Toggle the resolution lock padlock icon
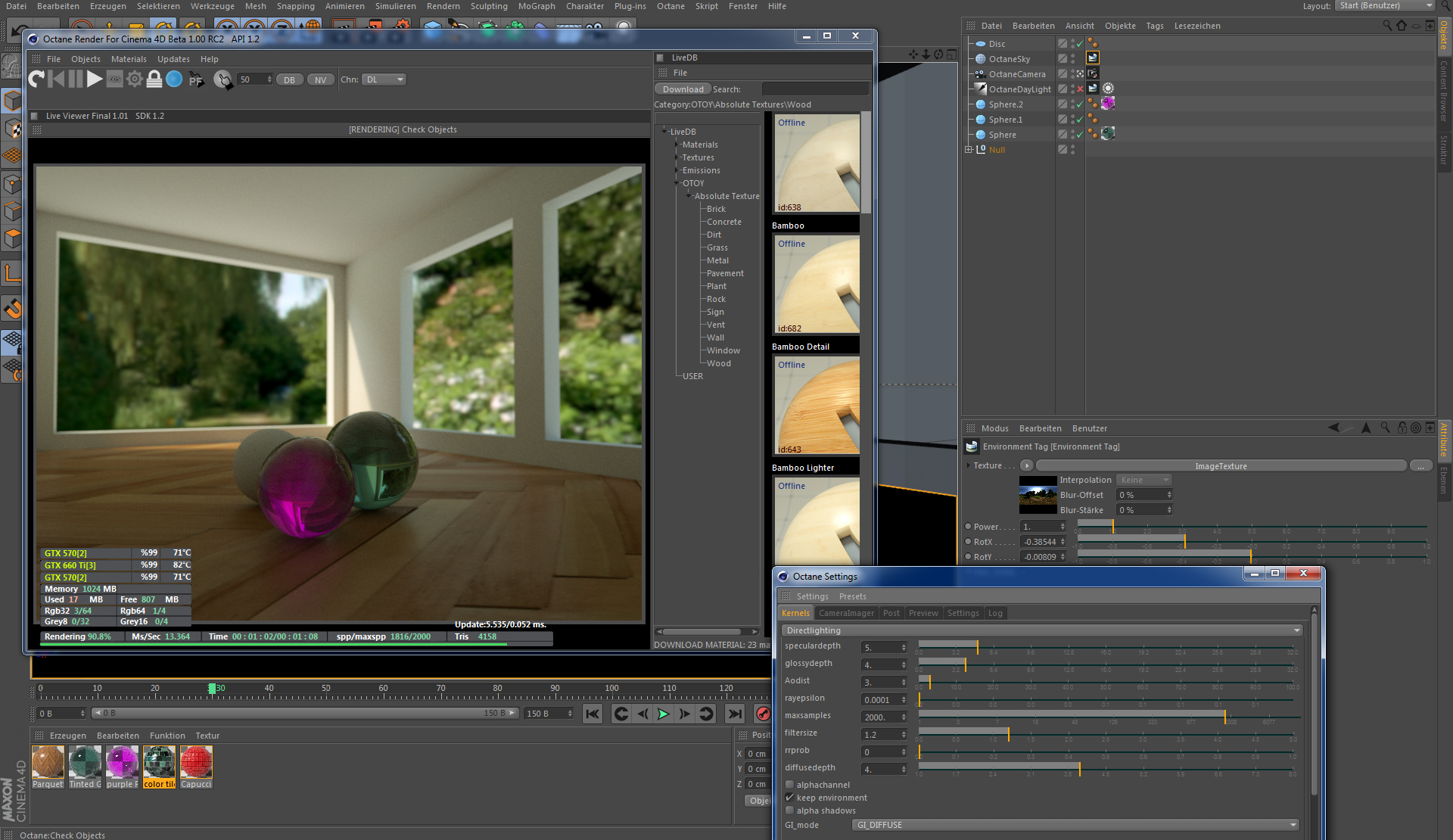This screenshot has width=1453, height=840. (x=154, y=79)
